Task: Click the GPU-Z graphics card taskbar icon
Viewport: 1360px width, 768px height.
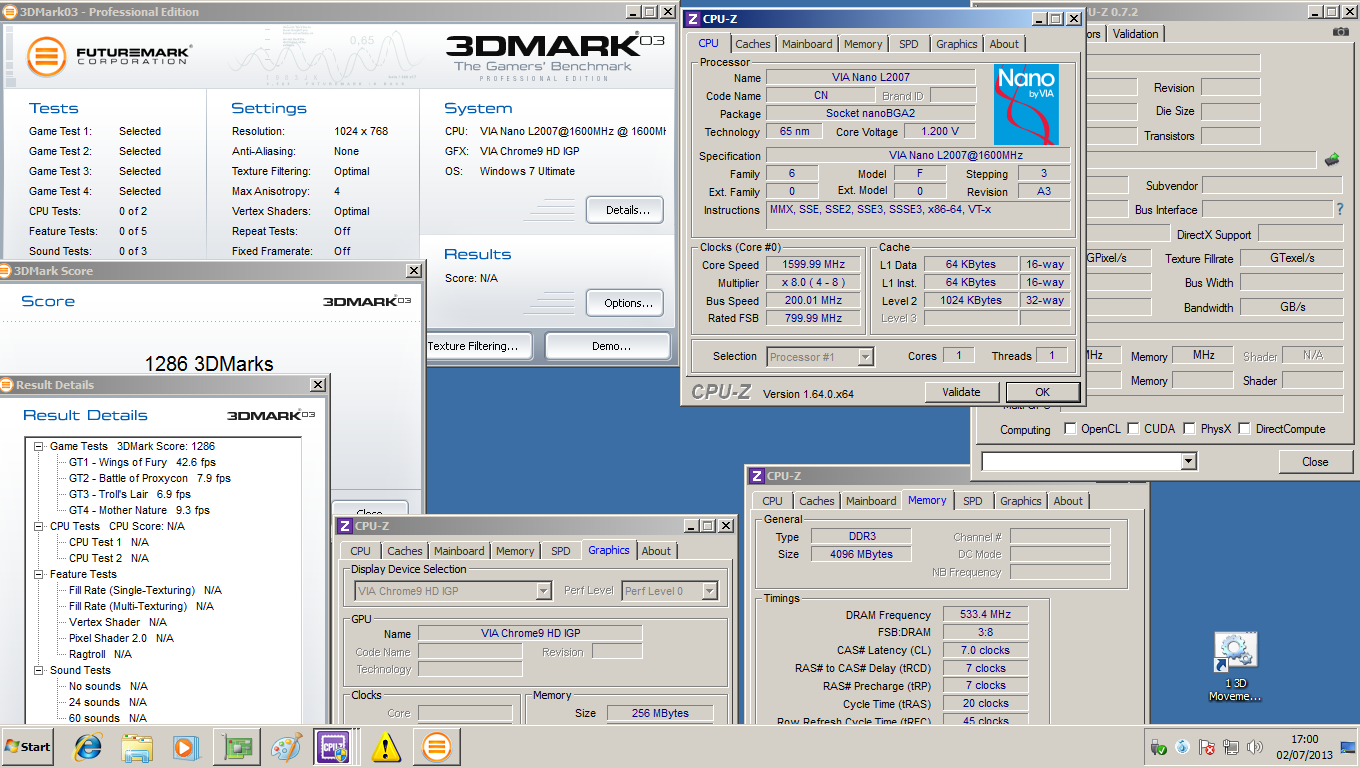Action: pos(237,747)
